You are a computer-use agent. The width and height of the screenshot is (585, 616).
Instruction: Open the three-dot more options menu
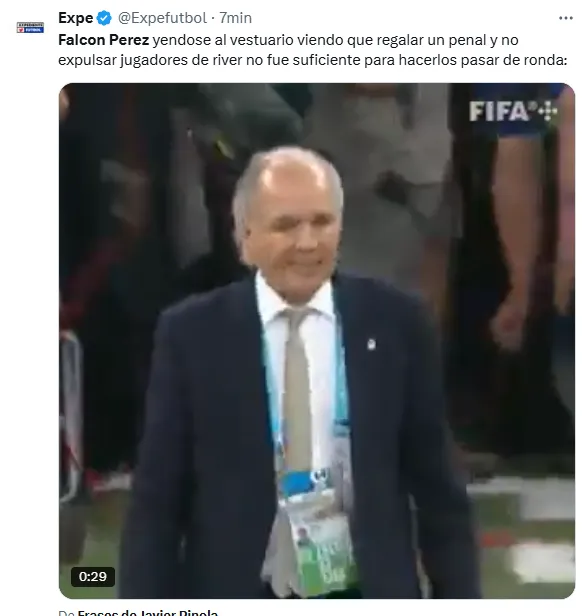(x=565, y=18)
